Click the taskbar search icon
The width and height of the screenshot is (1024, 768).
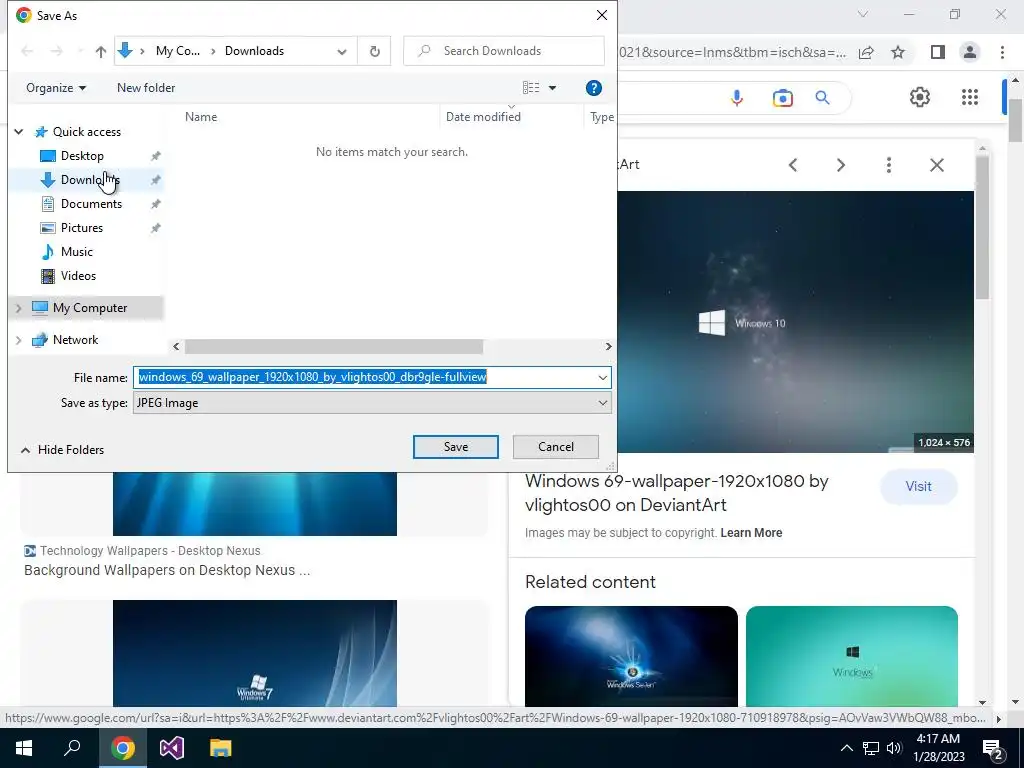tap(72, 748)
